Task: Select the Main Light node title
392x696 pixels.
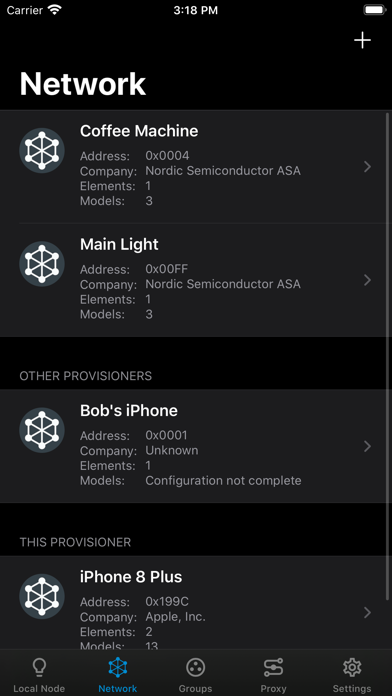Action: 119,244
